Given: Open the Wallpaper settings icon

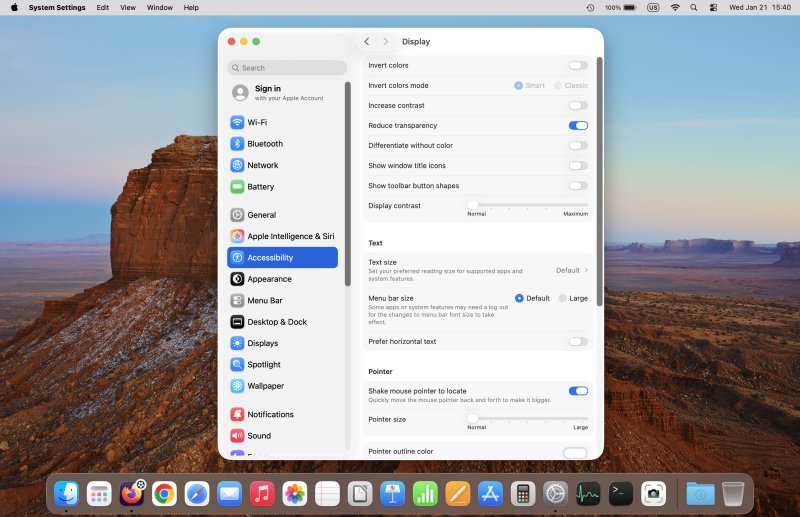Looking at the screenshot, I should [237, 386].
